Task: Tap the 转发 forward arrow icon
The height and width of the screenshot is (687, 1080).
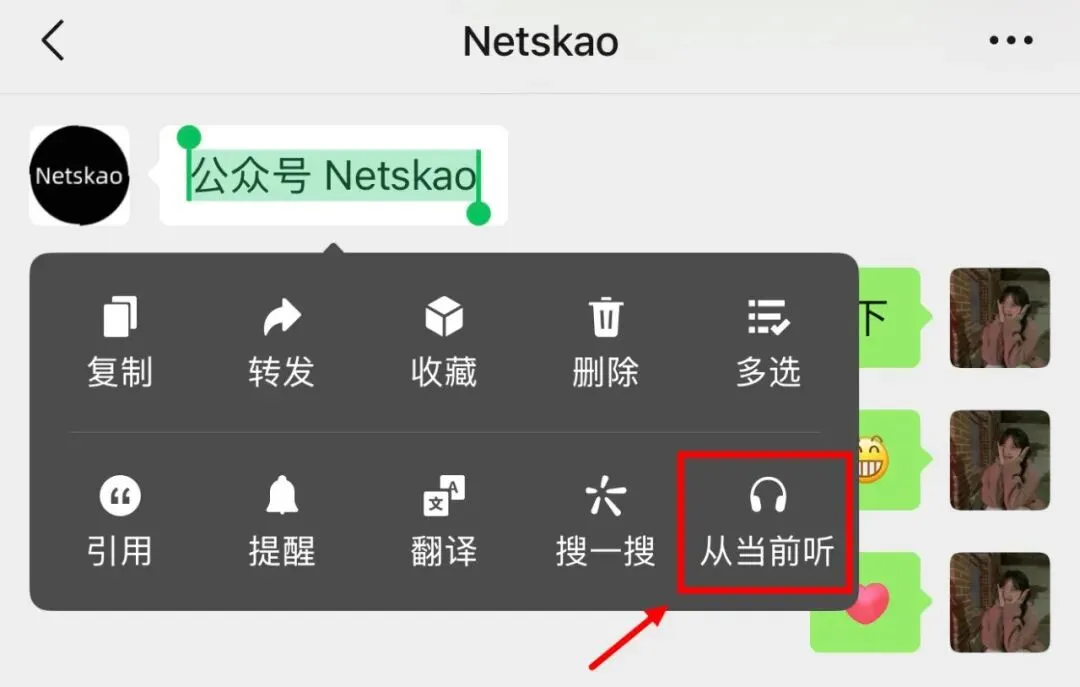Action: tap(282, 317)
